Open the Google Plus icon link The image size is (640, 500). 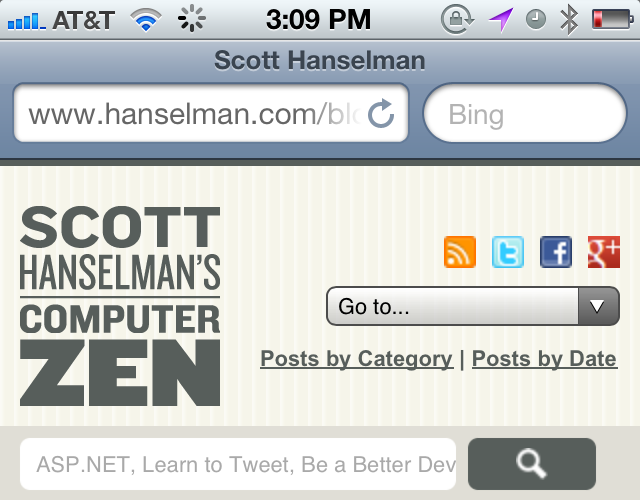[x=604, y=252]
